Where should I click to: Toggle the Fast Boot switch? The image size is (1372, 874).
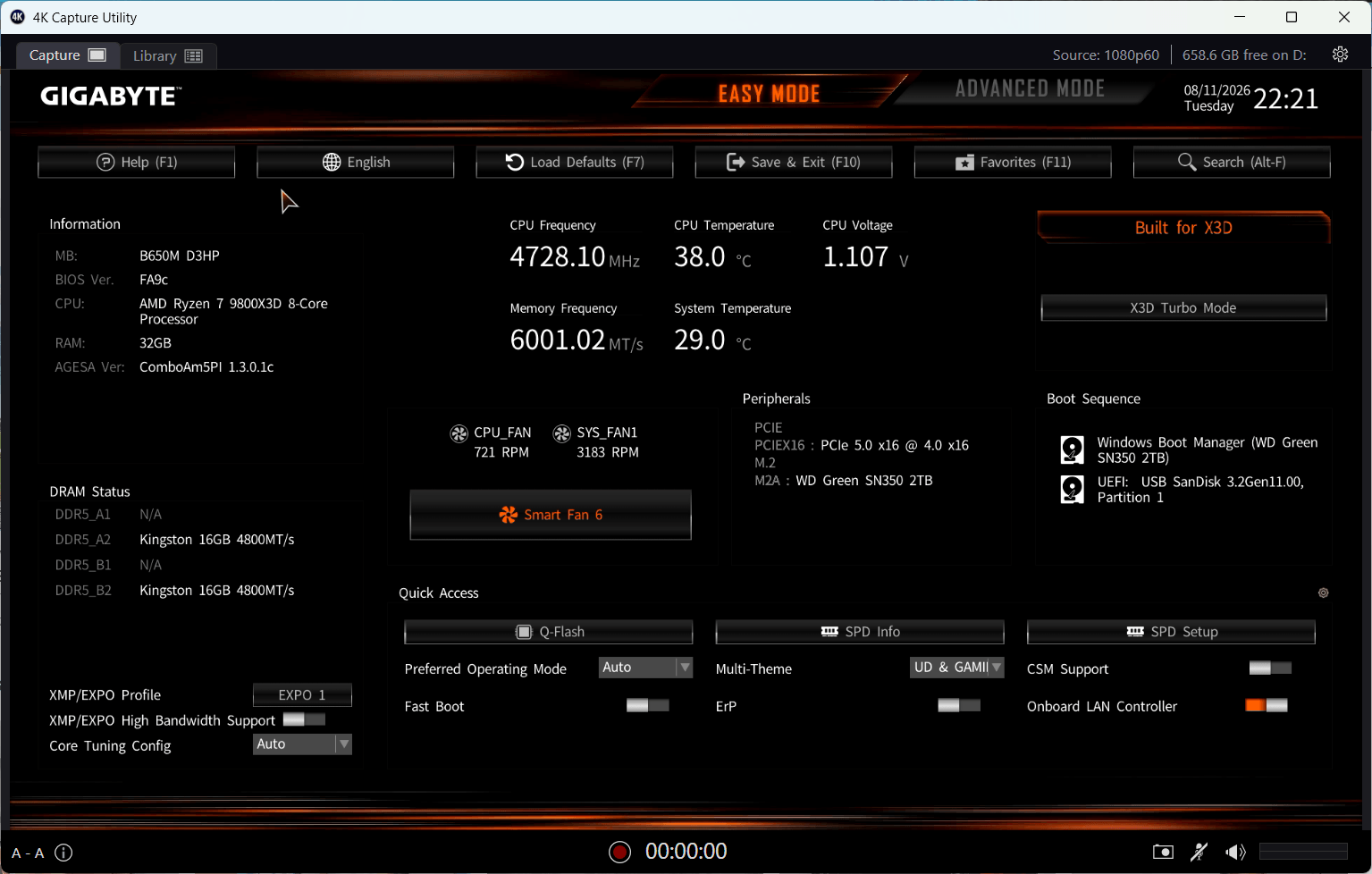648,706
